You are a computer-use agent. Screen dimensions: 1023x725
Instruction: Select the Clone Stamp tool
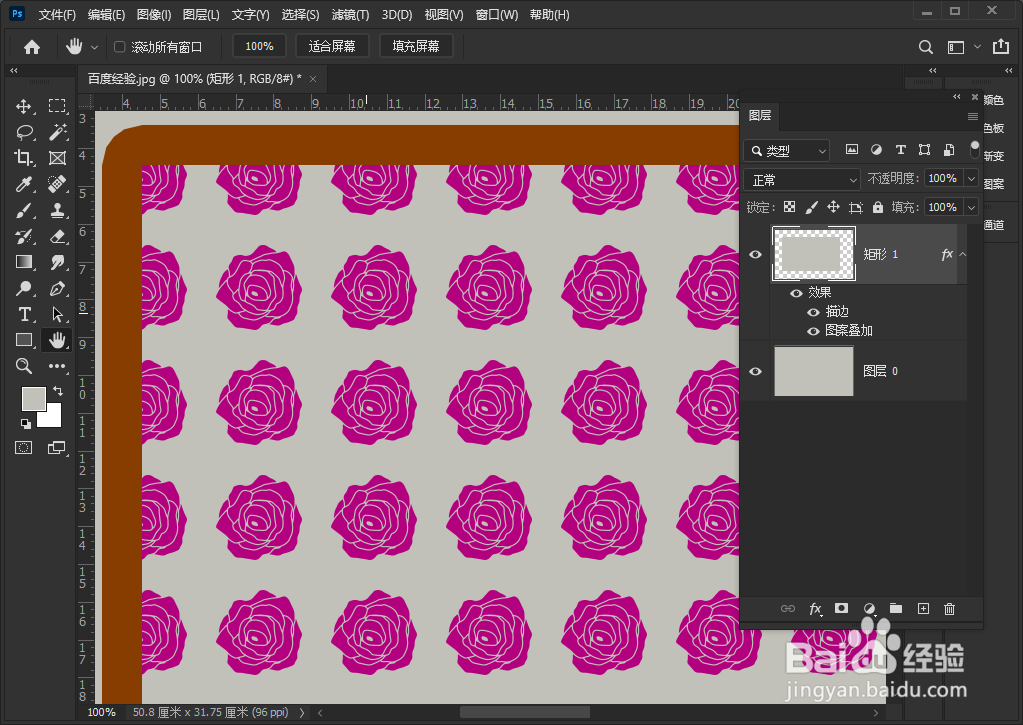[57, 210]
